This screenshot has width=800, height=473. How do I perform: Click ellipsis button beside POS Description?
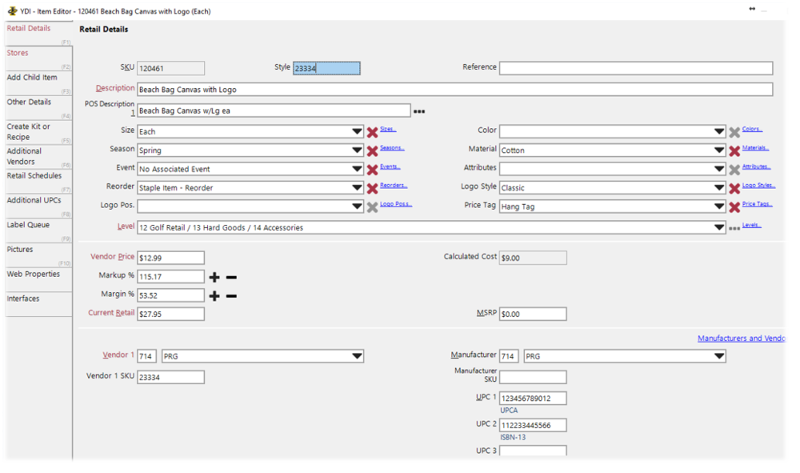tap(419, 111)
